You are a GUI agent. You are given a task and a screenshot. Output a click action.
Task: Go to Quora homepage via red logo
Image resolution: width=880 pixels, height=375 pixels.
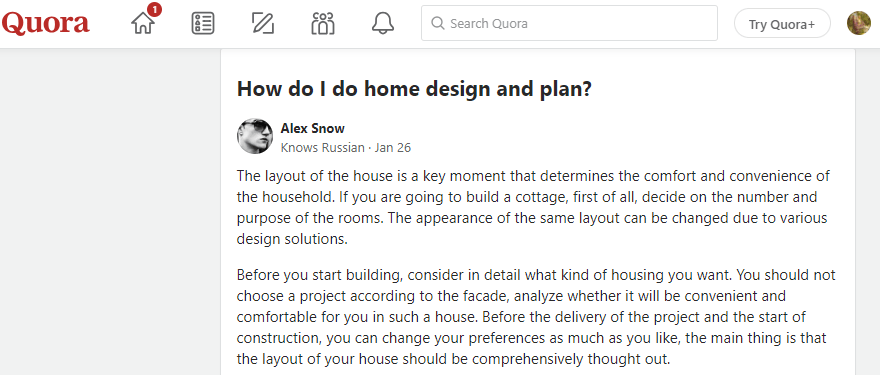click(x=45, y=24)
